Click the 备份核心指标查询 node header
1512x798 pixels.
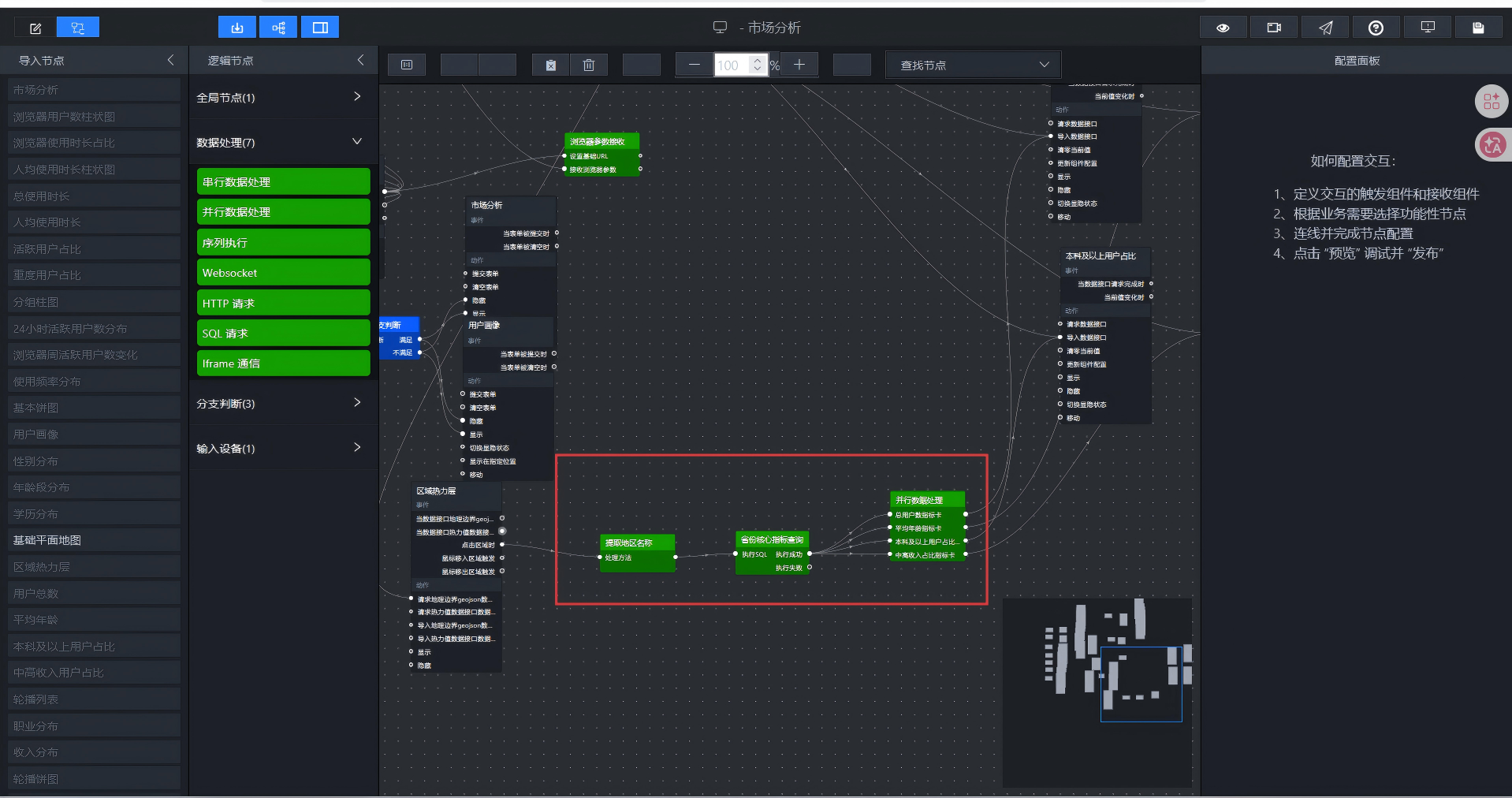click(x=773, y=539)
